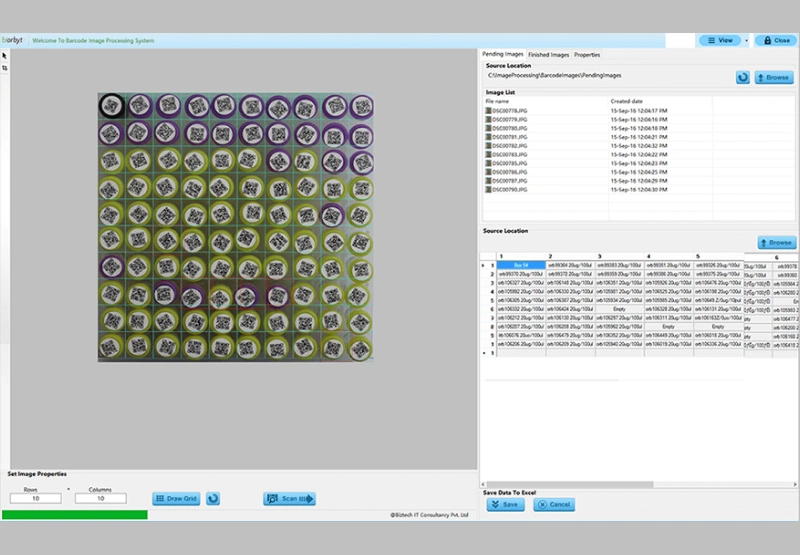This screenshot has height=555, width=800.
Task: Click the current-row arrow indicator of row 1
Action: pos(483,265)
